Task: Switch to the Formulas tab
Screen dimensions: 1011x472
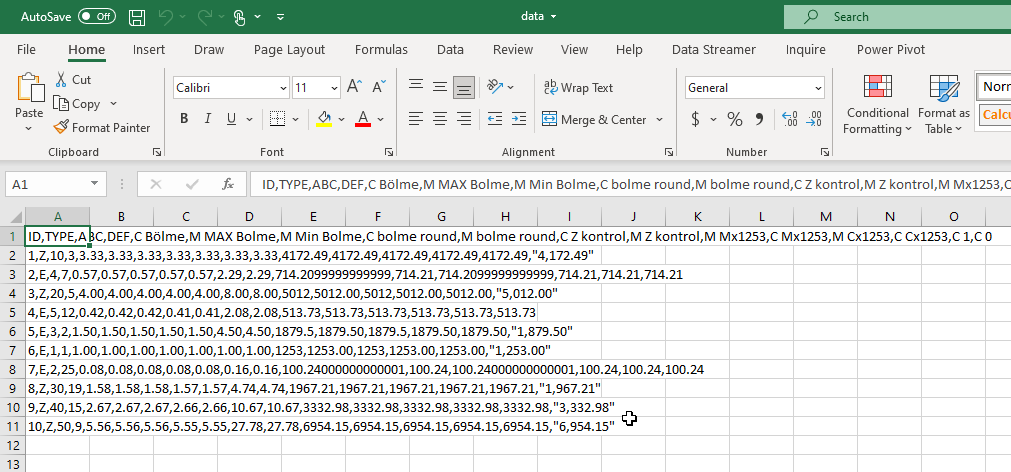Action: [x=381, y=50]
